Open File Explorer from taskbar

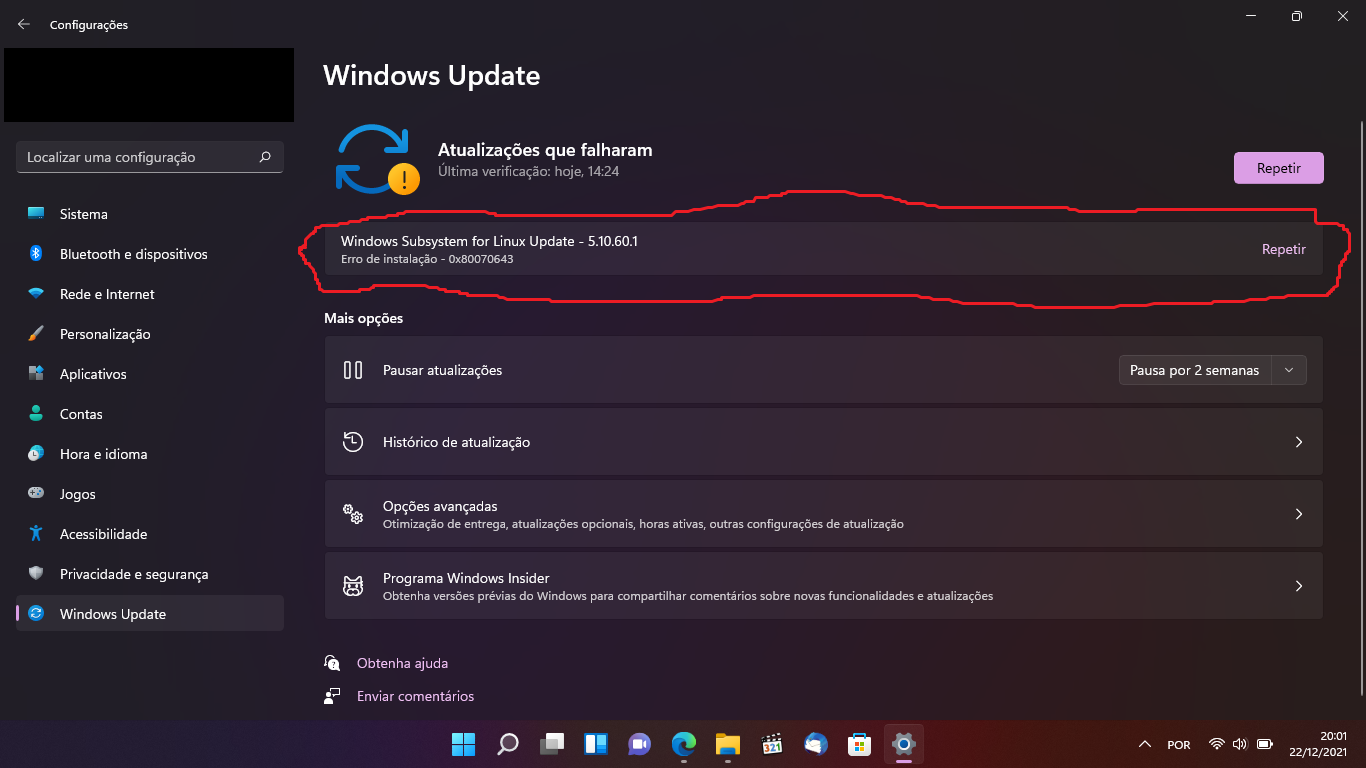(727, 744)
